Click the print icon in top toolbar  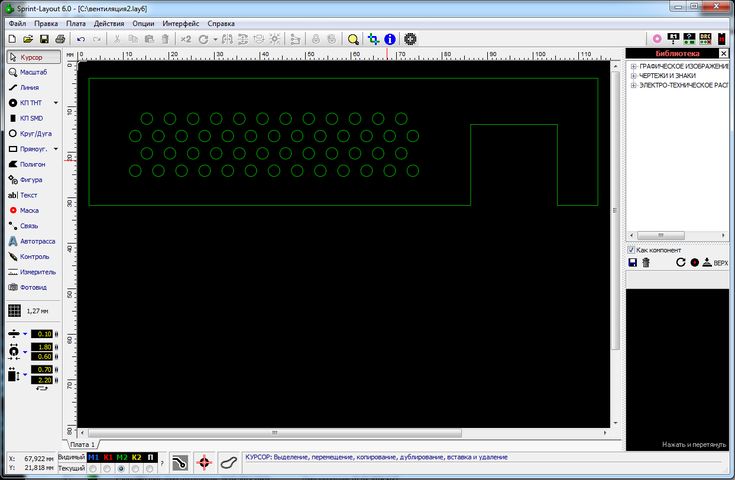pos(60,39)
